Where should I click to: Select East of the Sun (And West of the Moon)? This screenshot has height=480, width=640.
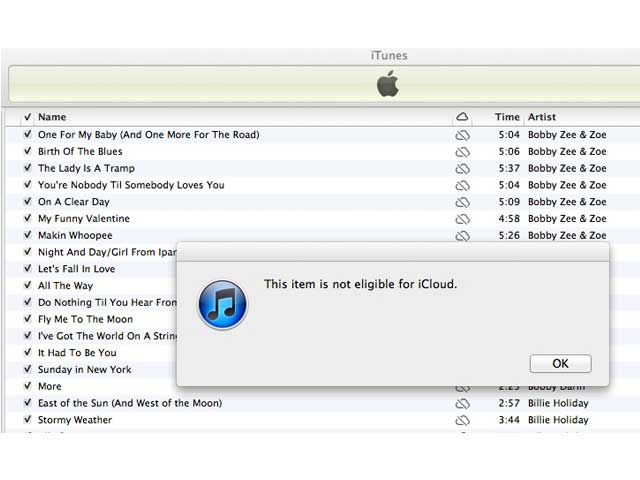pos(130,403)
